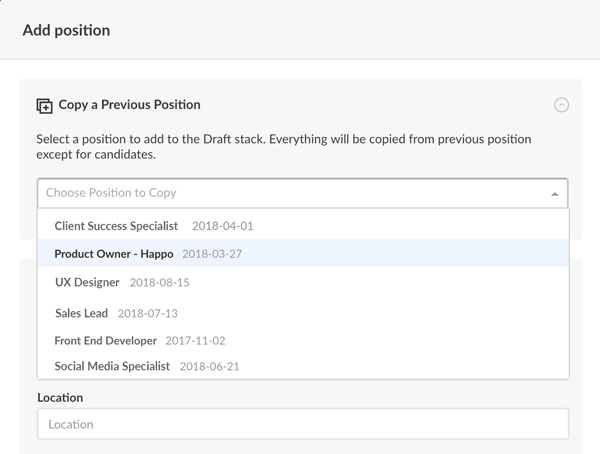The height and width of the screenshot is (454, 600).
Task: Click the Copy a Previous Position heading
Action: 129,105
